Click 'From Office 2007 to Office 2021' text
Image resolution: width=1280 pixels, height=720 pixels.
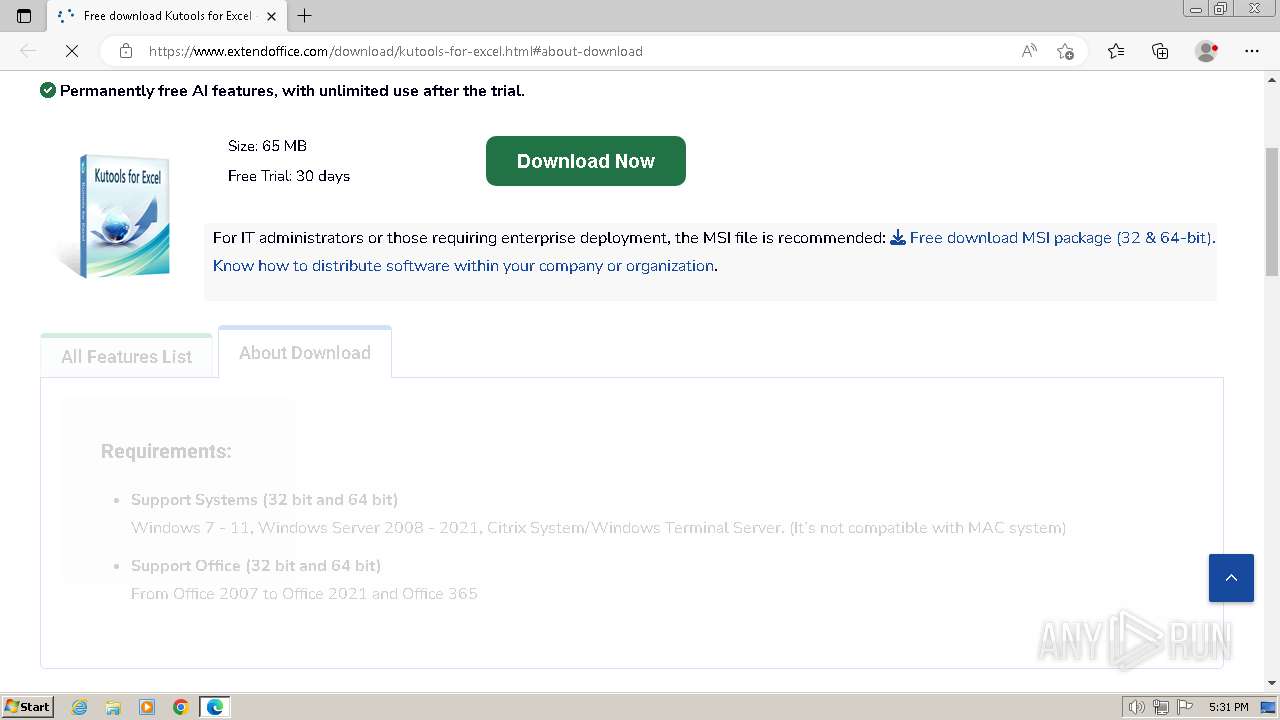(x=304, y=594)
